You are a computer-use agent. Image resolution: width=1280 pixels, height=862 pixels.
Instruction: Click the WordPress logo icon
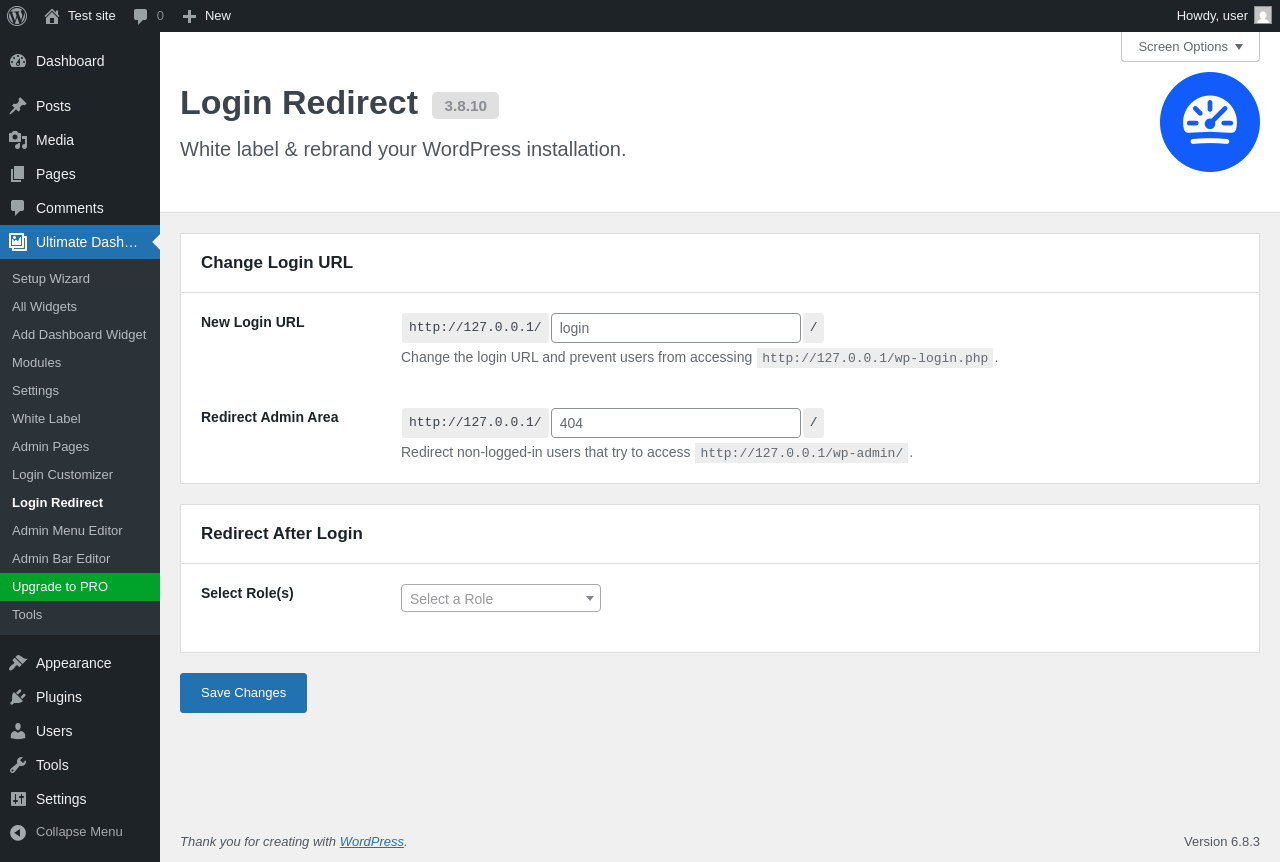17,16
